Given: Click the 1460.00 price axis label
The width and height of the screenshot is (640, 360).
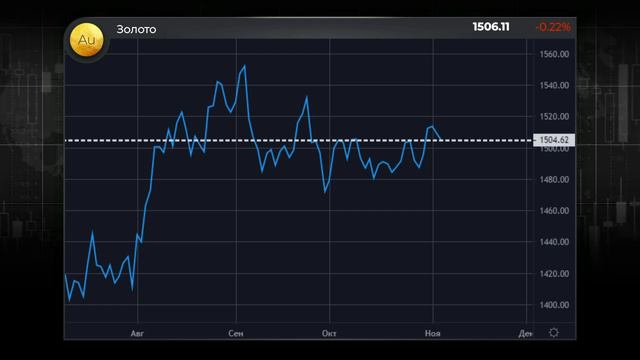Looking at the screenshot, I should click(x=554, y=211).
